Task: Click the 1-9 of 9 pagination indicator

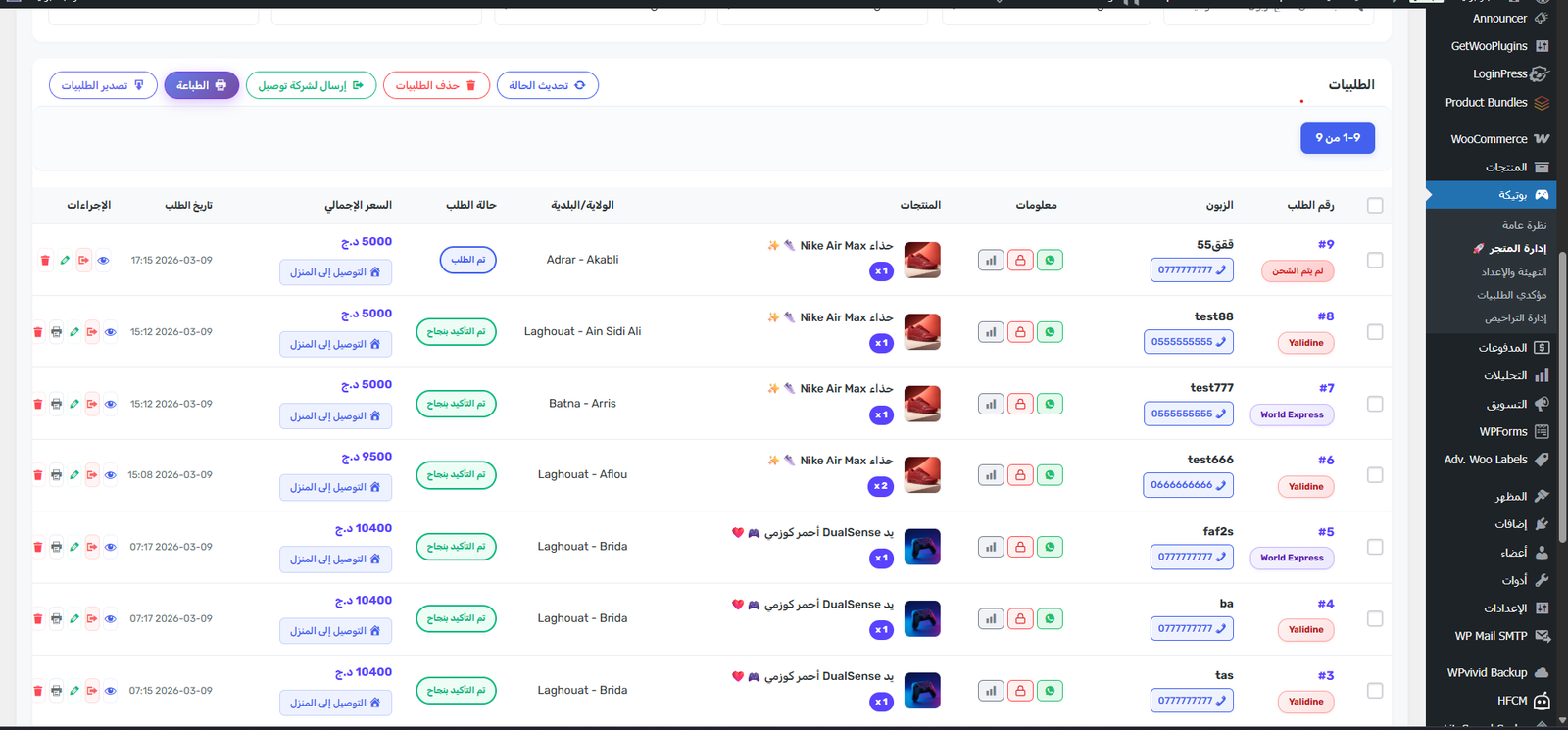Action: click(1337, 138)
